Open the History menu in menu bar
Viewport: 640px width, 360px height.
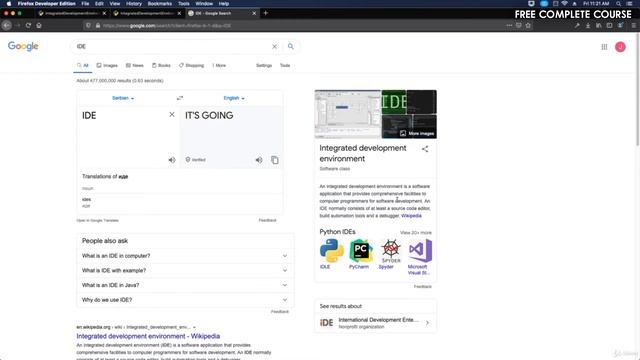pyautogui.click(x=133, y=4)
